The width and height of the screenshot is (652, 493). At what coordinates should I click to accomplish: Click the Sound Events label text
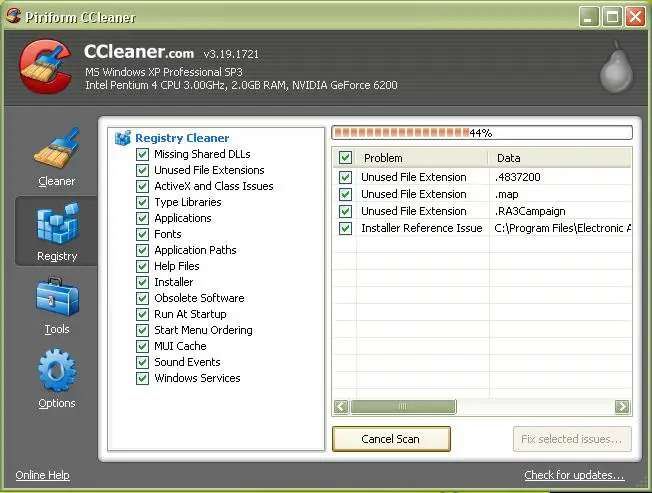[x=187, y=362]
